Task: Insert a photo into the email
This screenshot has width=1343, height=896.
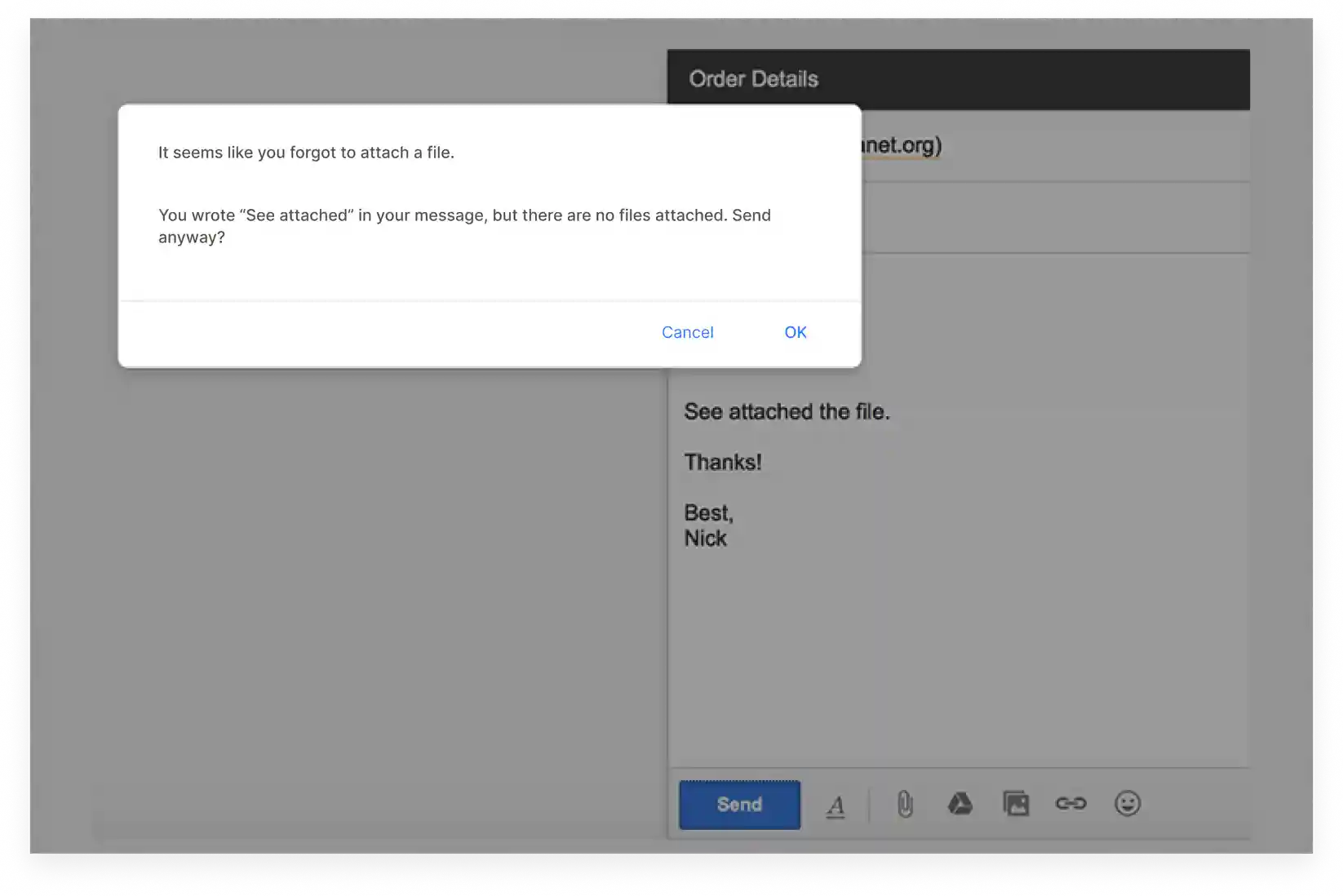Action: [1015, 804]
